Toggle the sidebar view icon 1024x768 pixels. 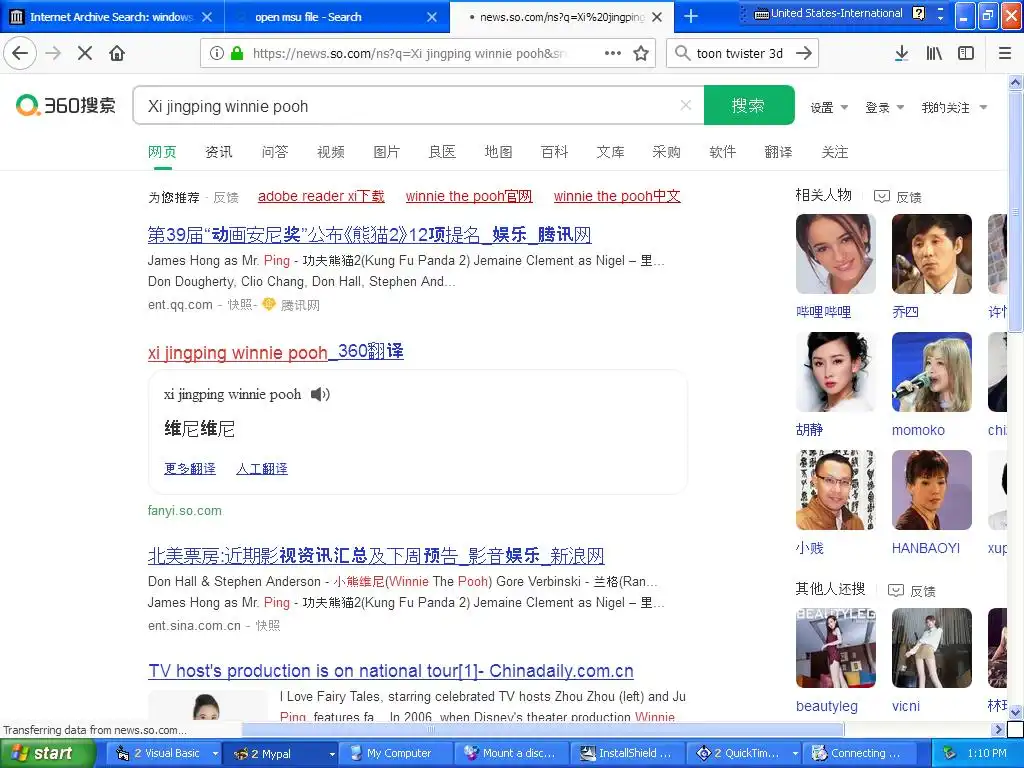pos(966,54)
